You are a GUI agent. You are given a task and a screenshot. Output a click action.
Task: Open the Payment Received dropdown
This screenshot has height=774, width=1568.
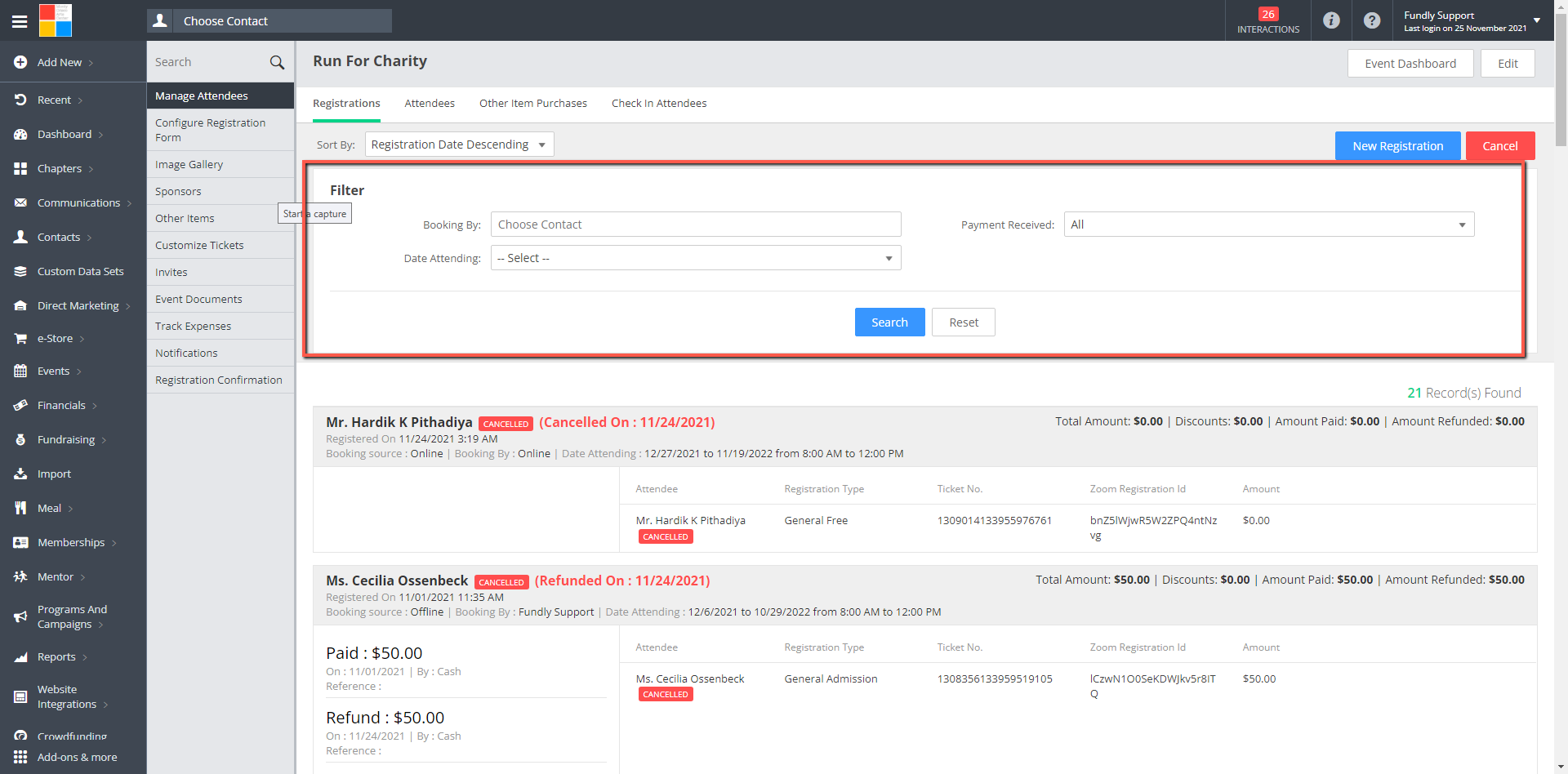[x=1268, y=225]
